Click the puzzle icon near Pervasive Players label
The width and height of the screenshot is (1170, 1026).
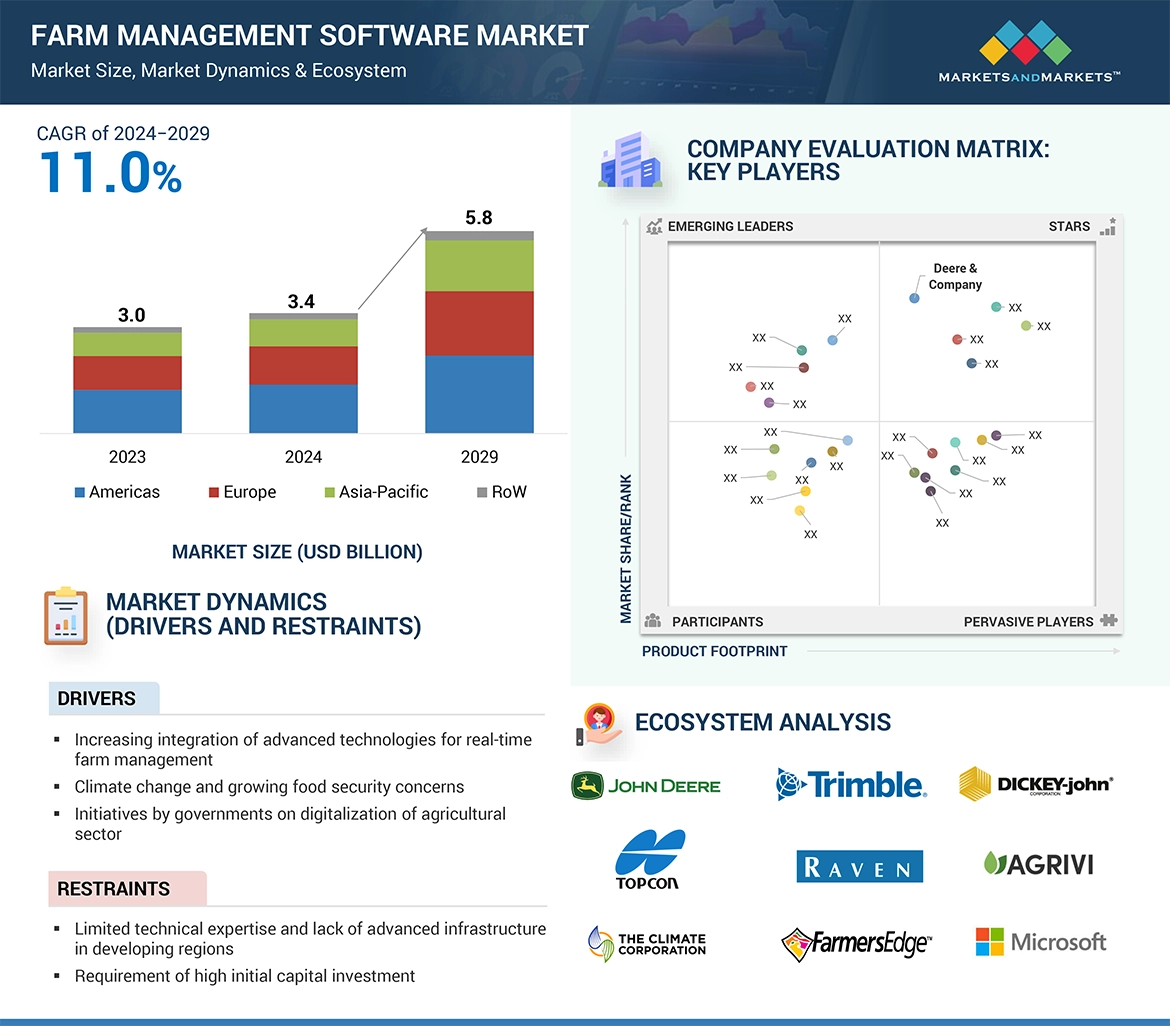tap(1109, 621)
